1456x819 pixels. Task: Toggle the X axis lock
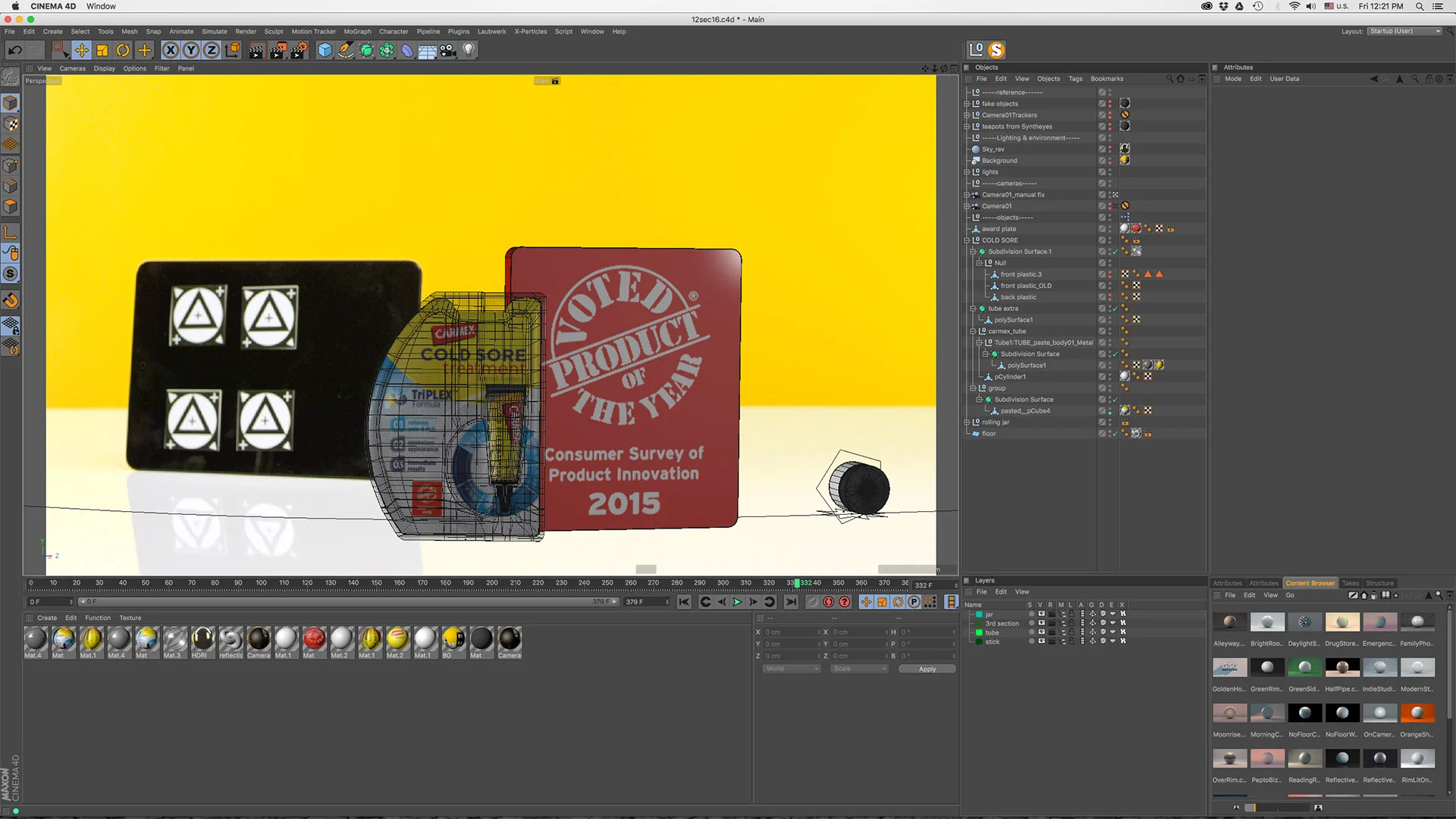[x=171, y=50]
